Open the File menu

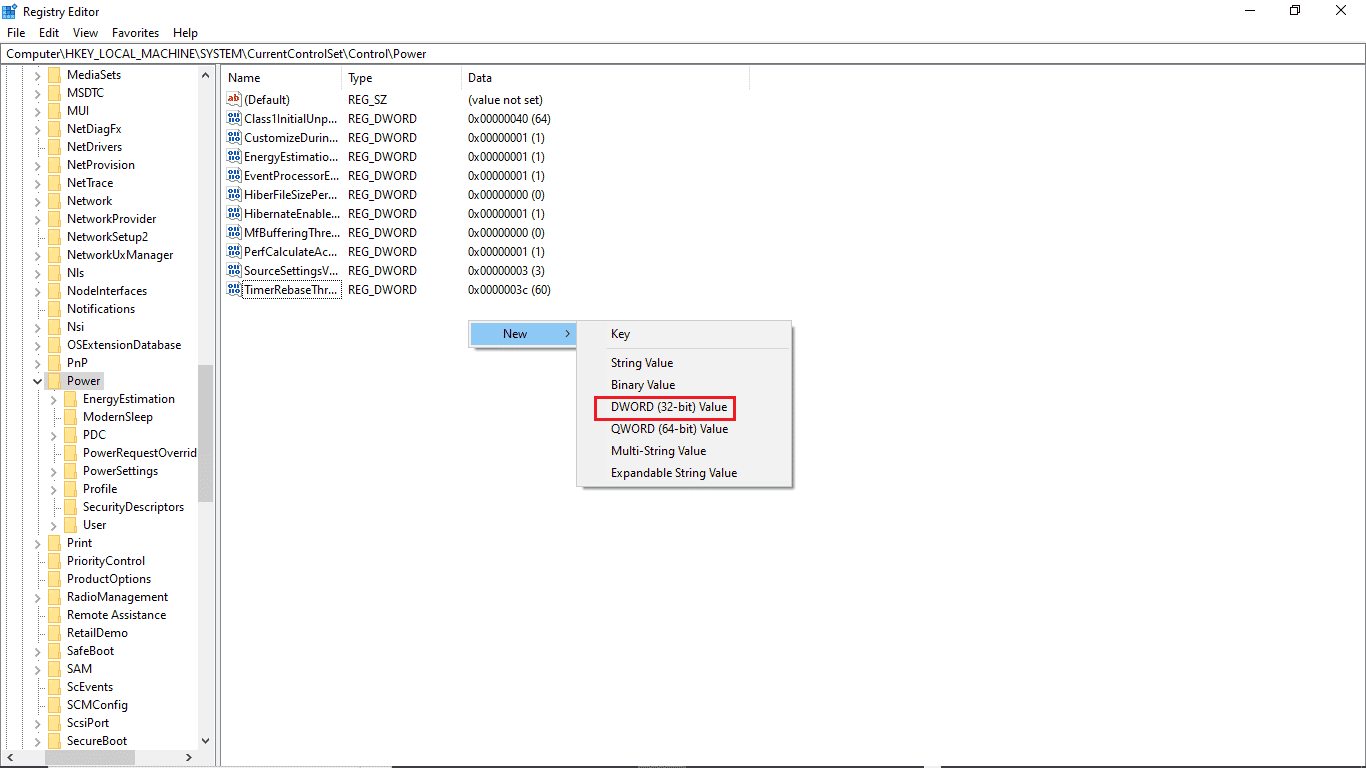16,33
